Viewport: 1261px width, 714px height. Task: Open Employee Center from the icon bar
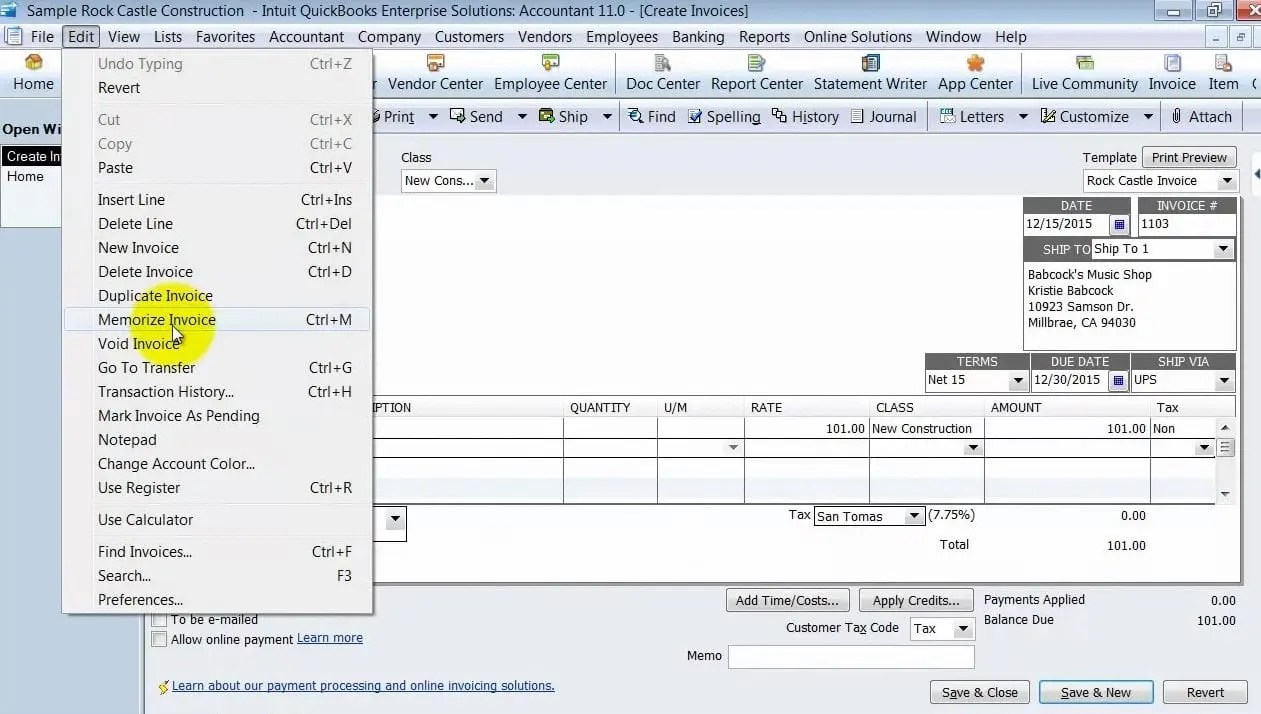click(550, 74)
